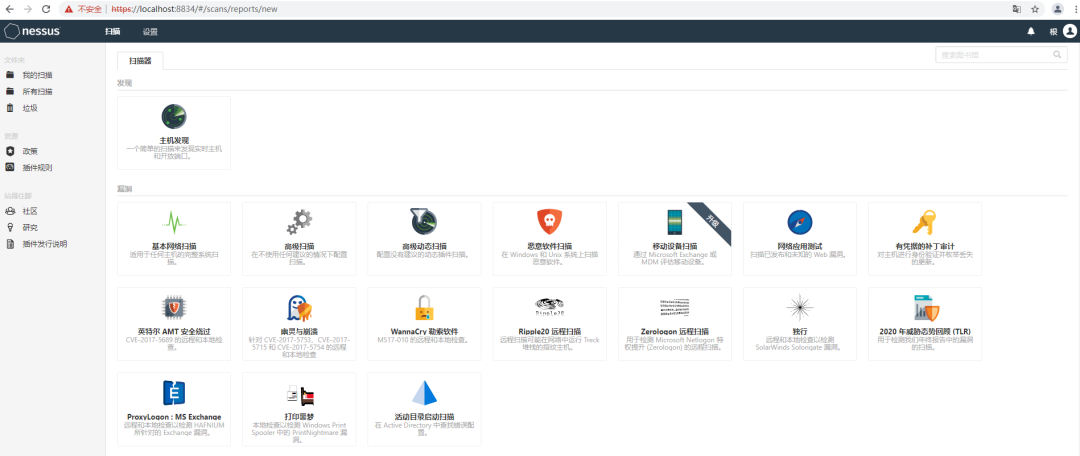The width and height of the screenshot is (1080, 456).
Task: Click the 高级扫描 title text
Action: 299,246
